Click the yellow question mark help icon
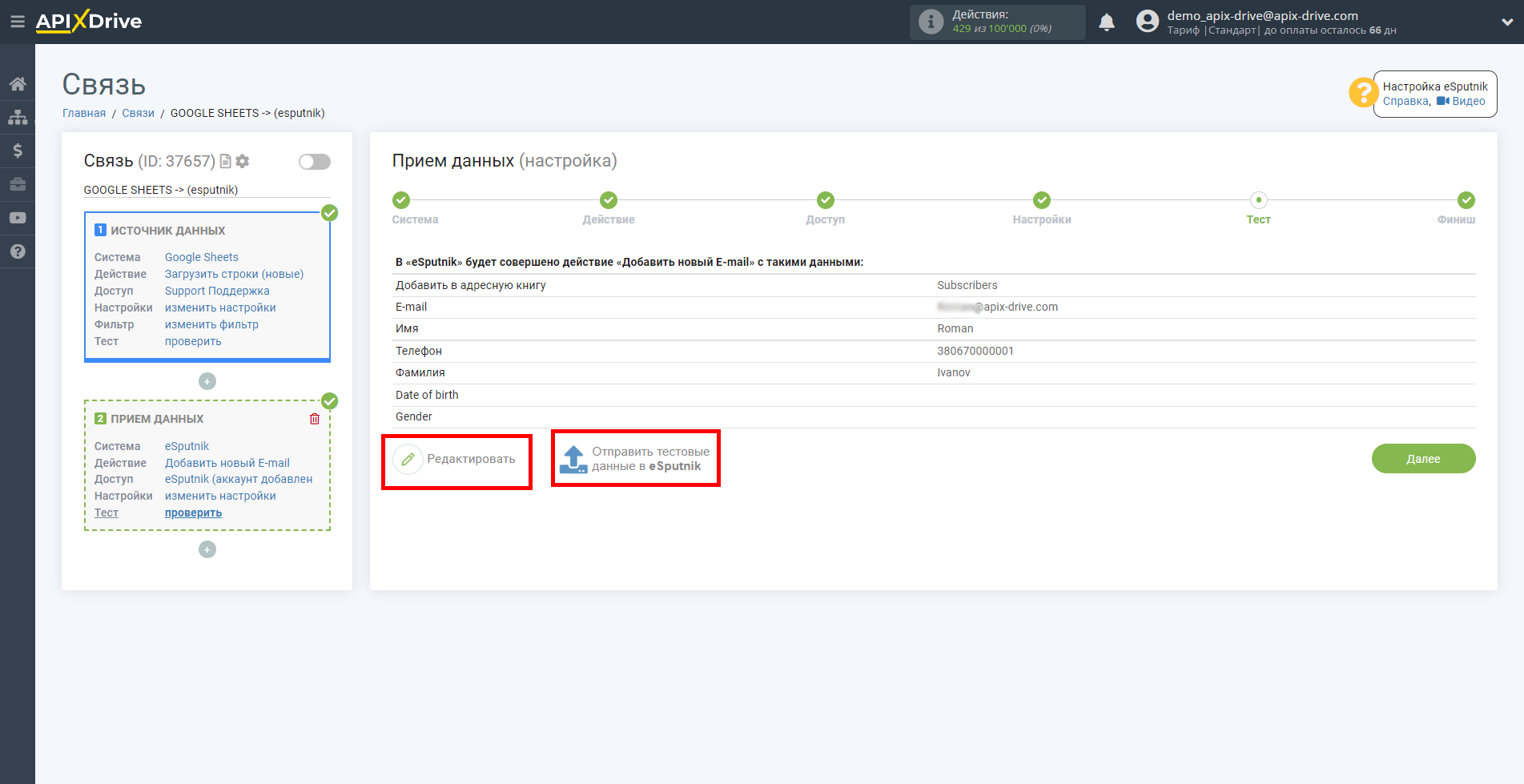Screen dimensions: 1524x784 [1362, 93]
